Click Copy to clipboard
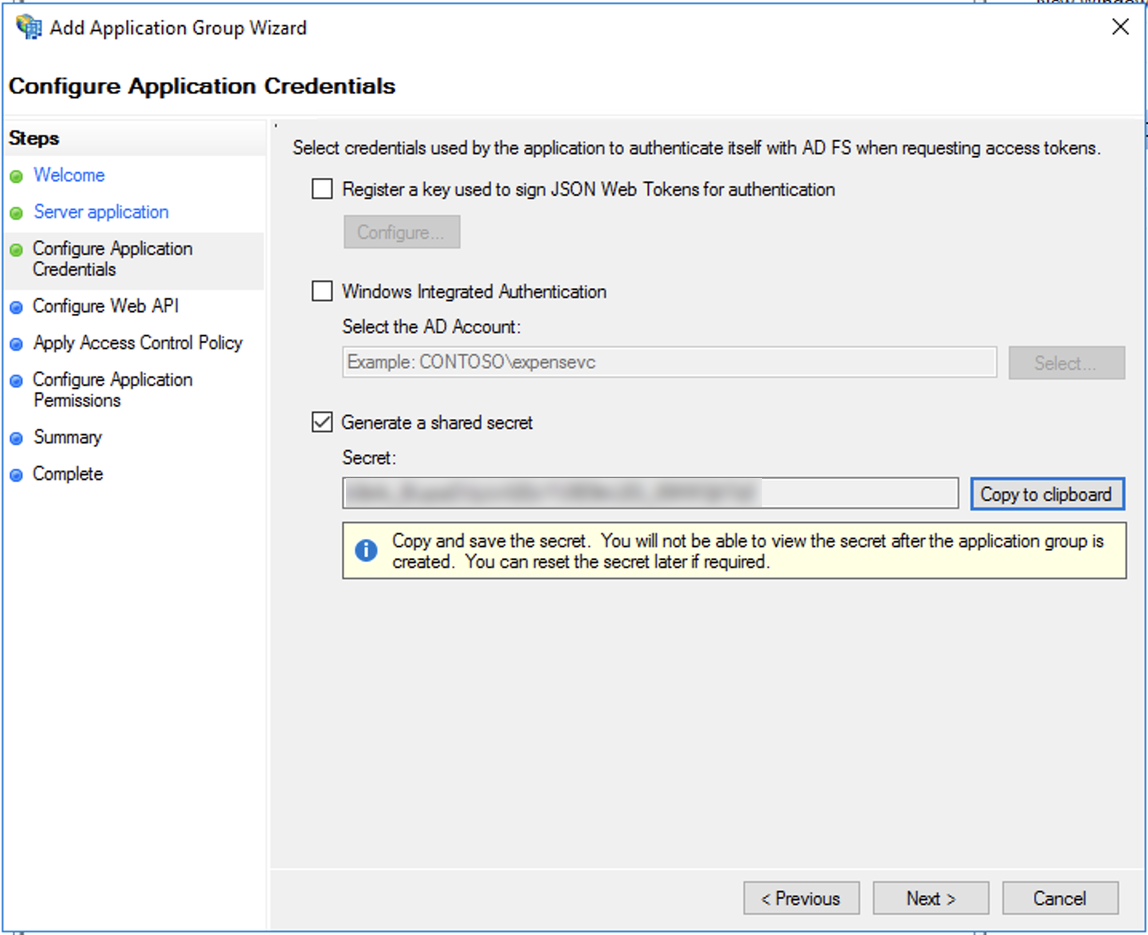This screenshot has height=935, width=1148. pos(1048,493)
